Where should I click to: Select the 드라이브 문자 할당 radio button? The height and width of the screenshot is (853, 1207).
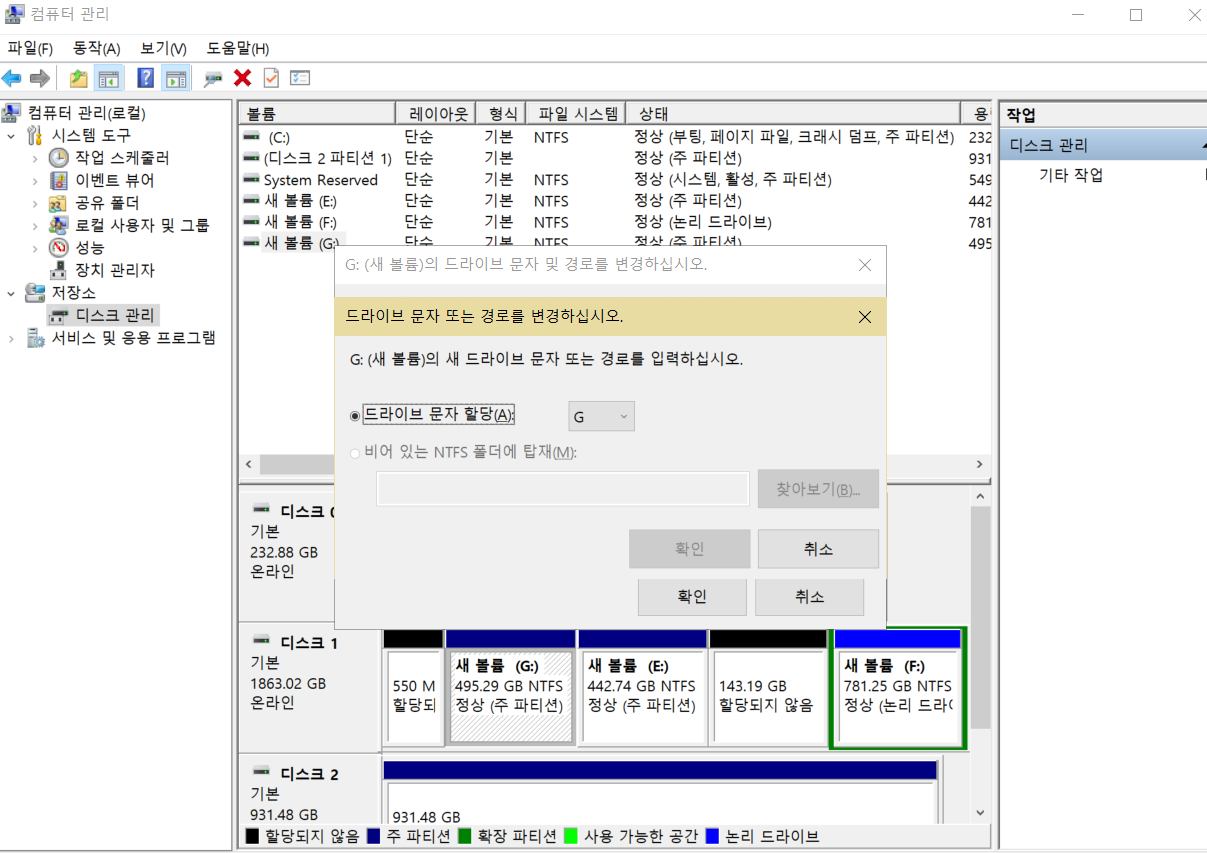(356, 416)
